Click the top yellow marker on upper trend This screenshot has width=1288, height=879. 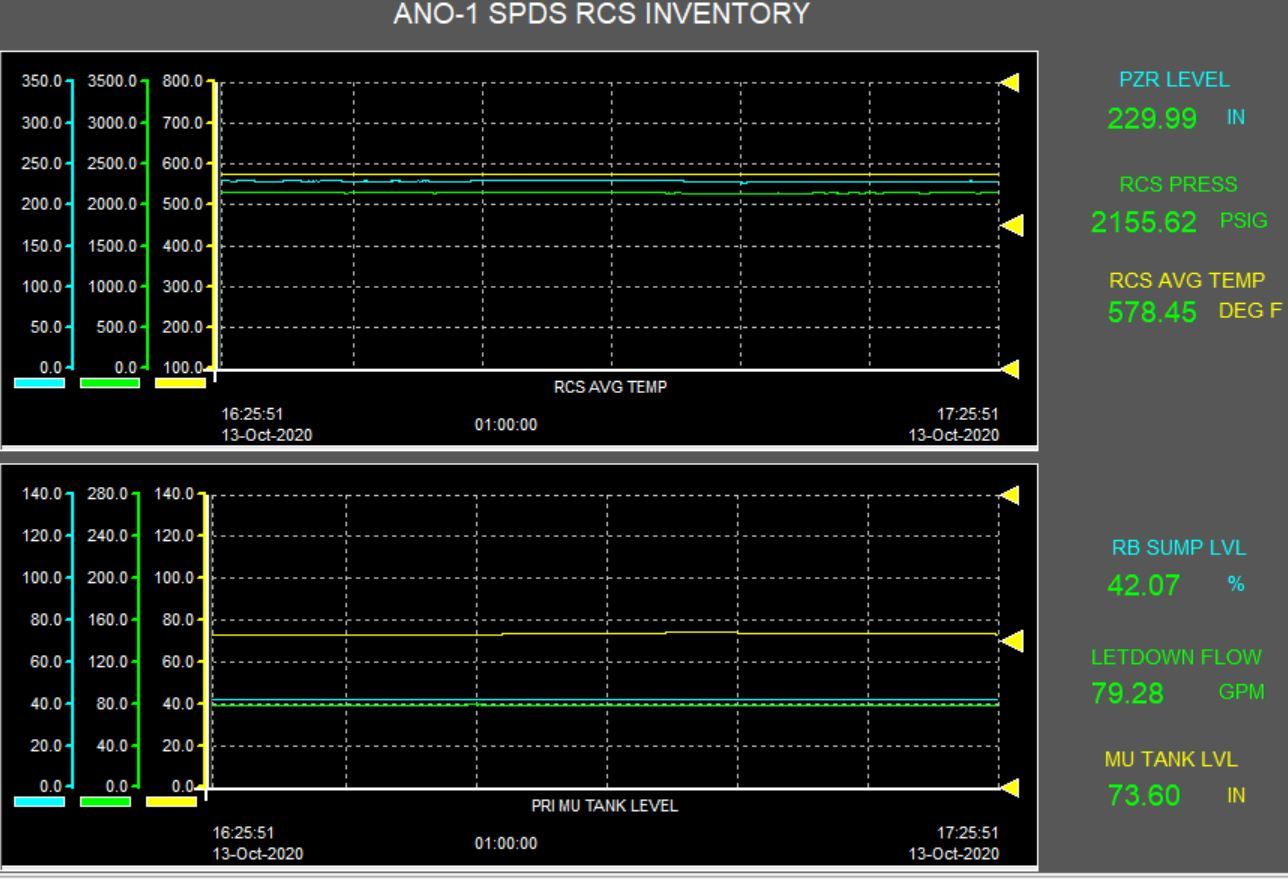tap(1011, 83)
